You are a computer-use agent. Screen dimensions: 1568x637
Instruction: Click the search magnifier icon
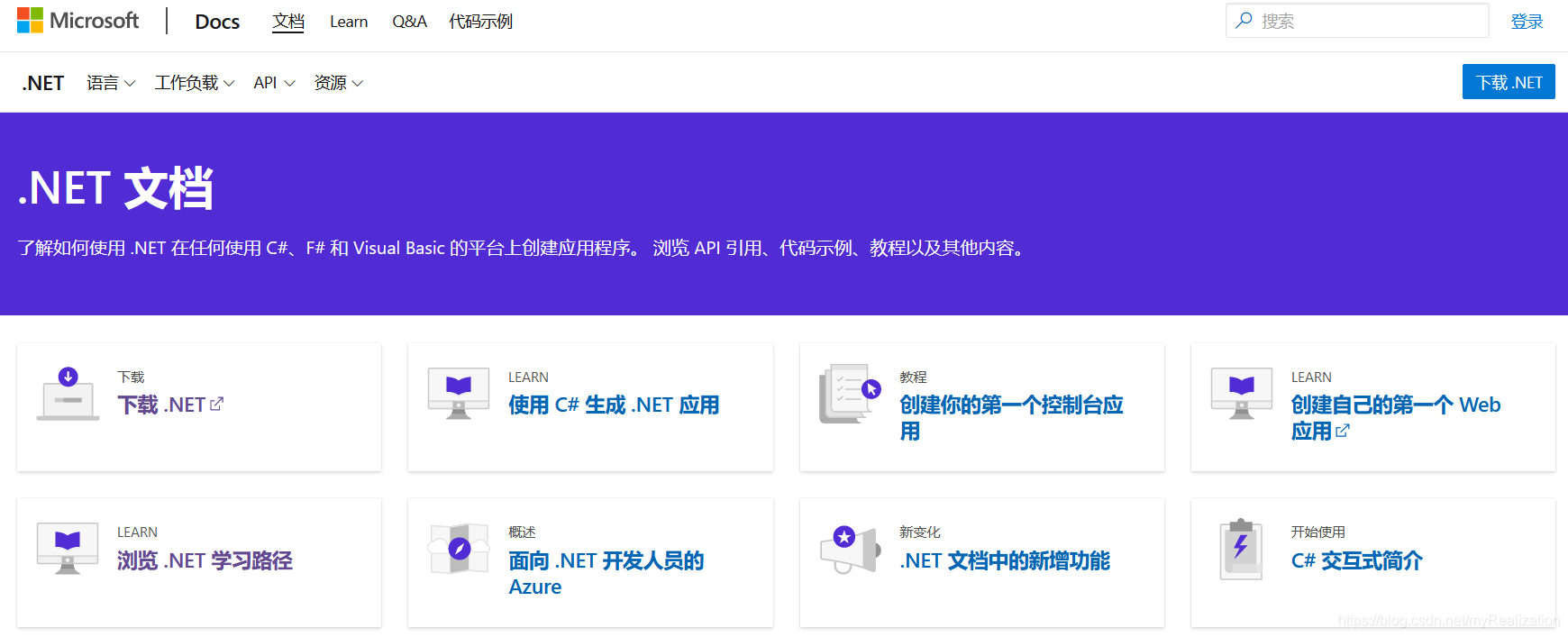pos(1244,20)
